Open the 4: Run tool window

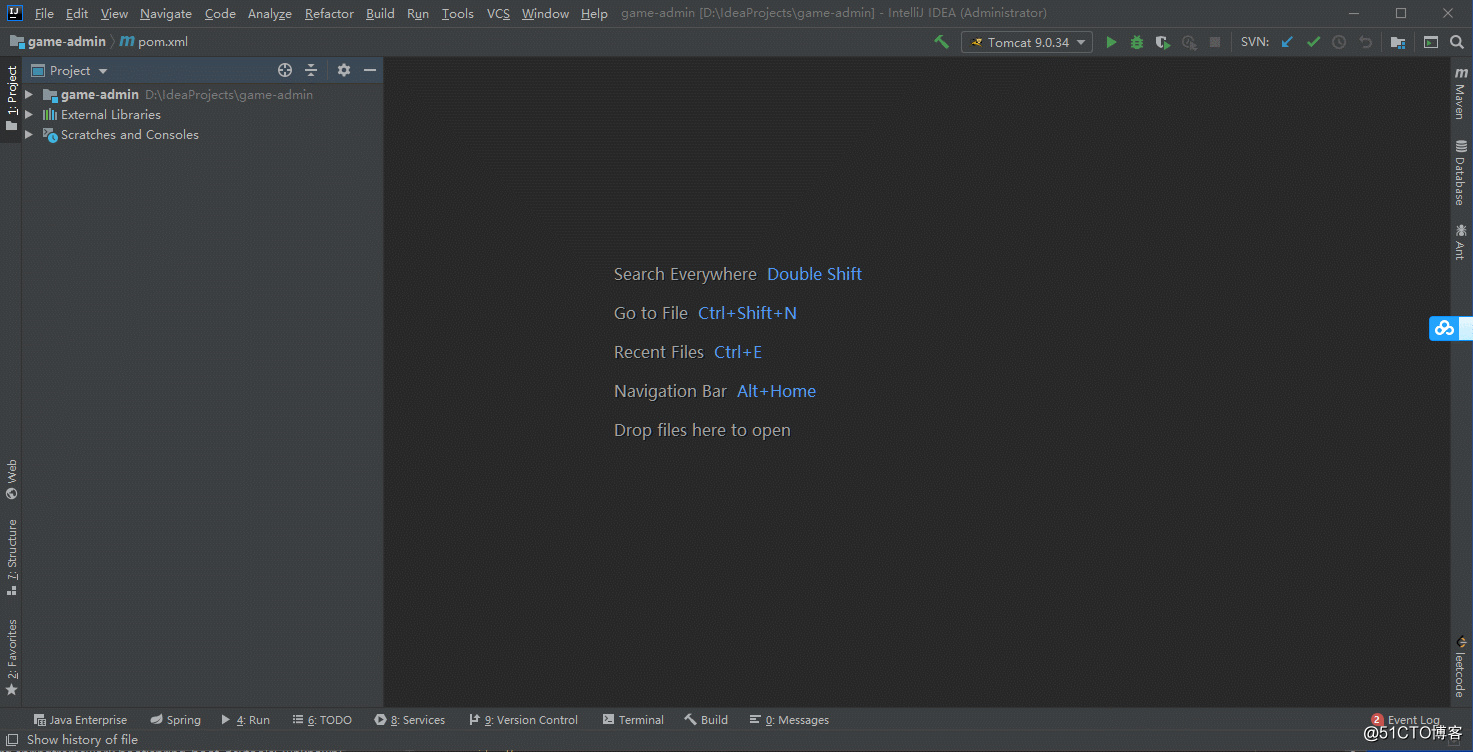pos(245,720)
